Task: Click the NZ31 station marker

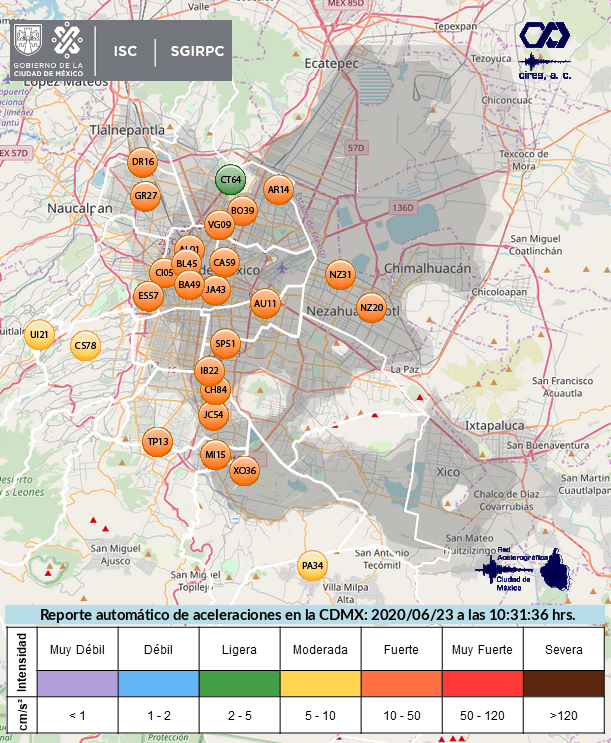Action: point(341,274)
